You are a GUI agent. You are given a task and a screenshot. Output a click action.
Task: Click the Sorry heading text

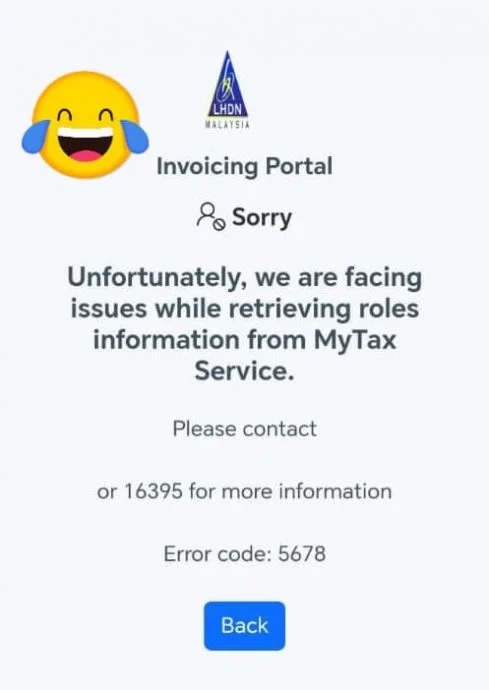(262, 217)
